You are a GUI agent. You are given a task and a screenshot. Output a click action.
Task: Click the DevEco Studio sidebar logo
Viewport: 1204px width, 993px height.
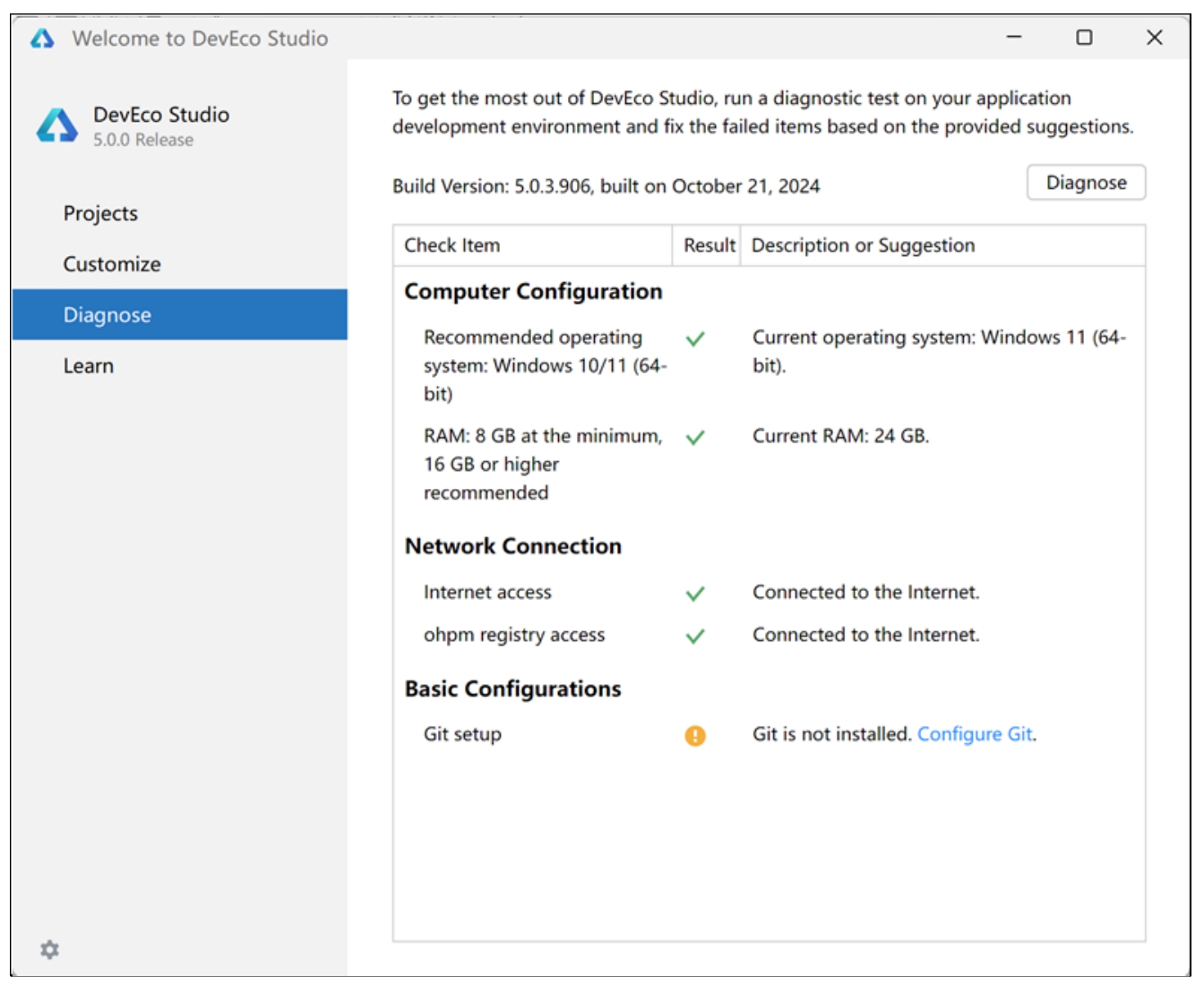tap(57, 125)
